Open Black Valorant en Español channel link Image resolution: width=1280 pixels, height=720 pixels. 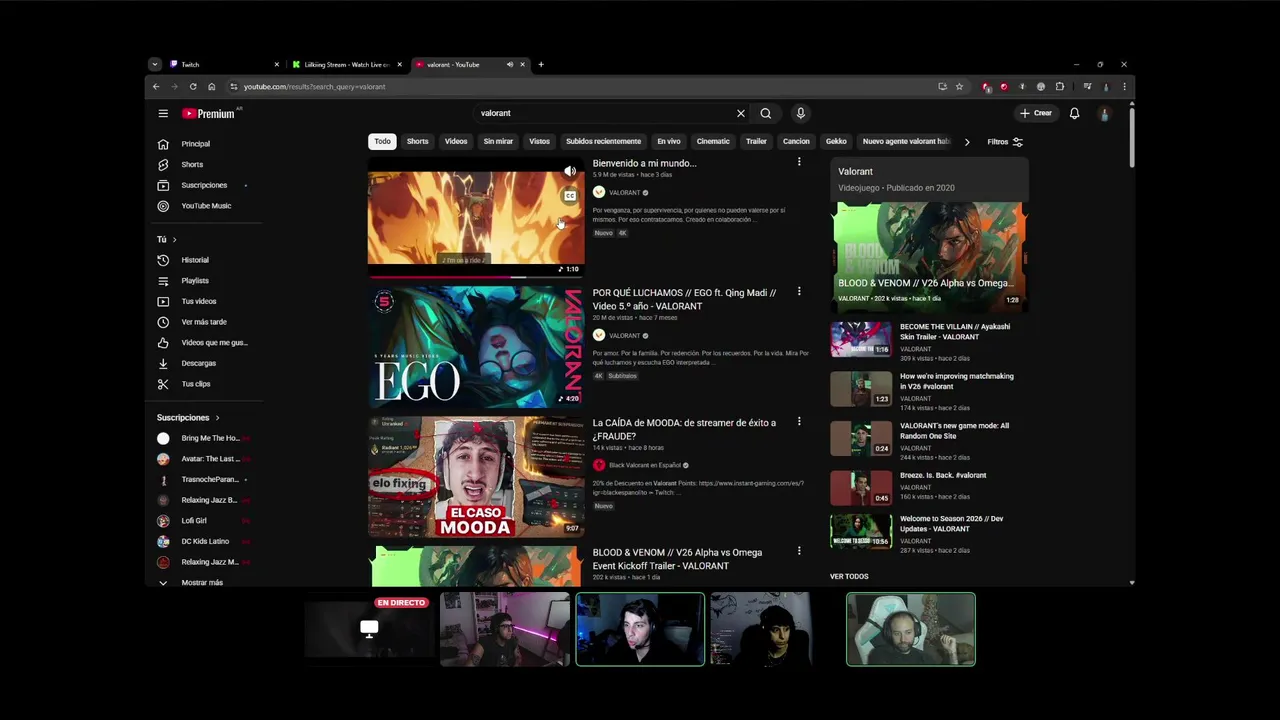pos(645,465)
